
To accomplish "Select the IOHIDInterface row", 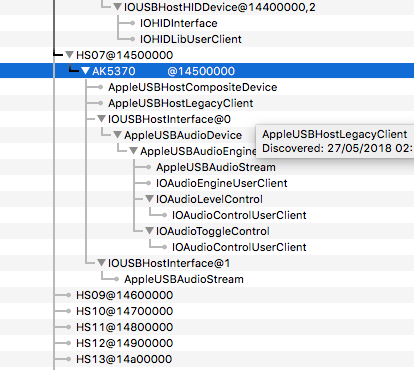I will (x=179, y=23).
